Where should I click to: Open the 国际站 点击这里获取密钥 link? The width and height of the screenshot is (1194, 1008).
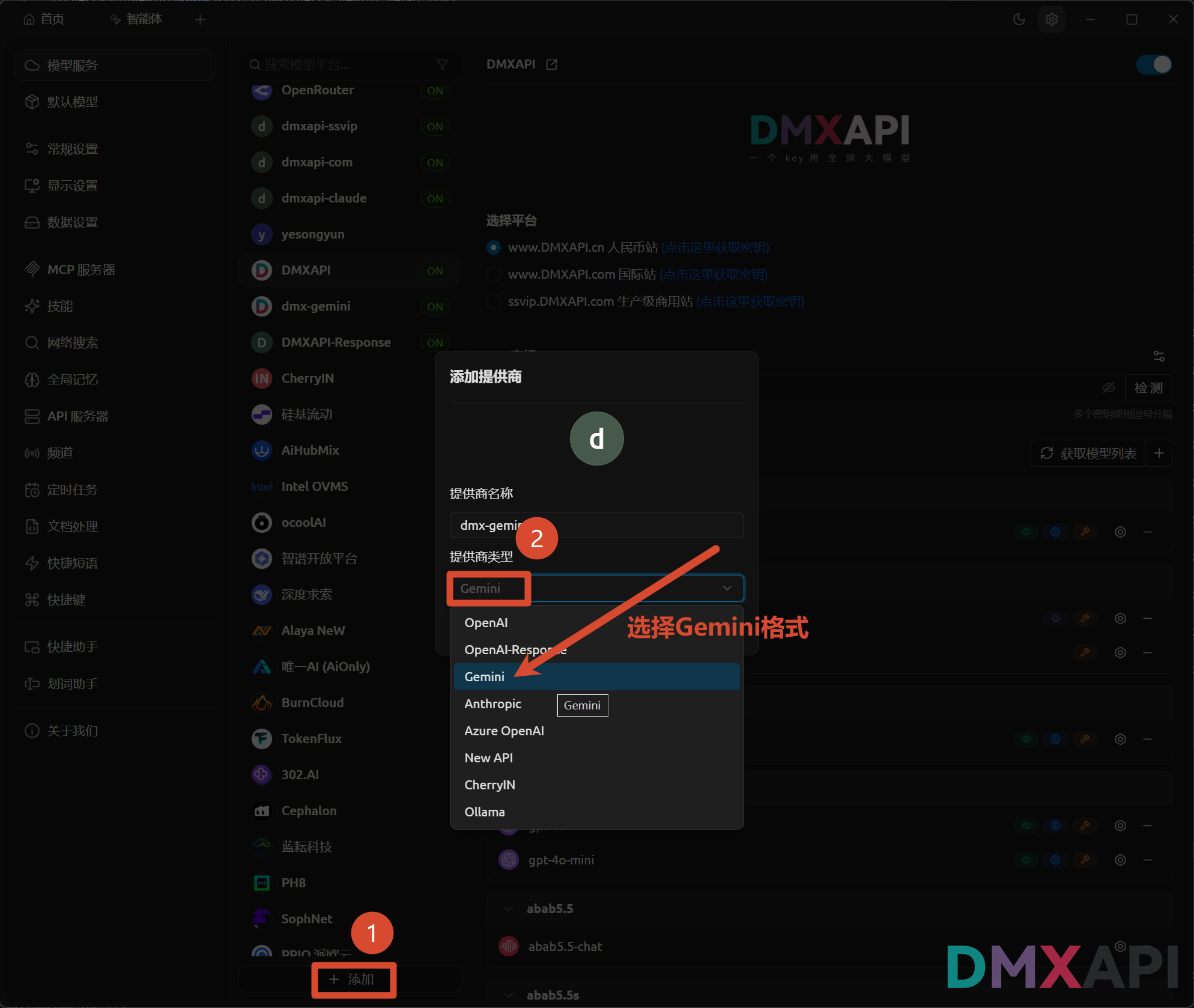tap(714, 275)
